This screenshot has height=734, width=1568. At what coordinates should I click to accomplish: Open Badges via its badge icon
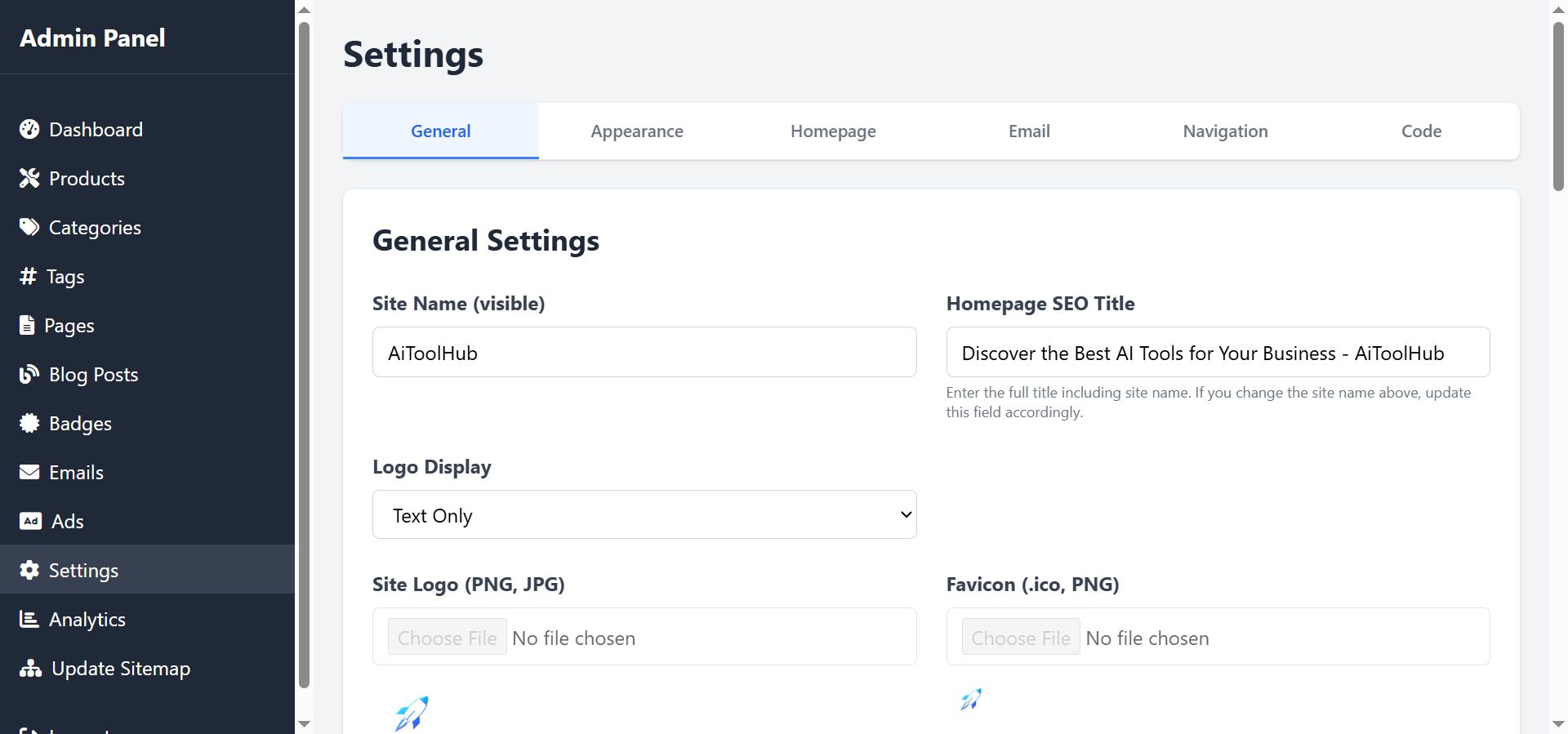click(29, 423)
